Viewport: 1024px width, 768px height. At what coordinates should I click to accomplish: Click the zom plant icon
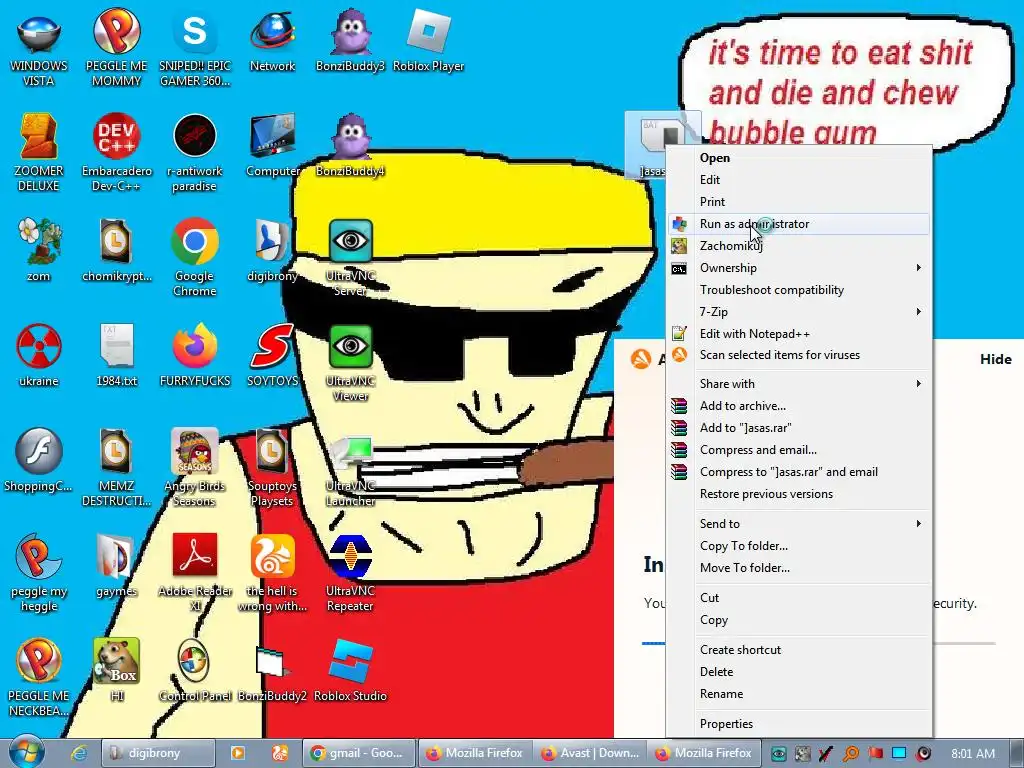point(39,250)
